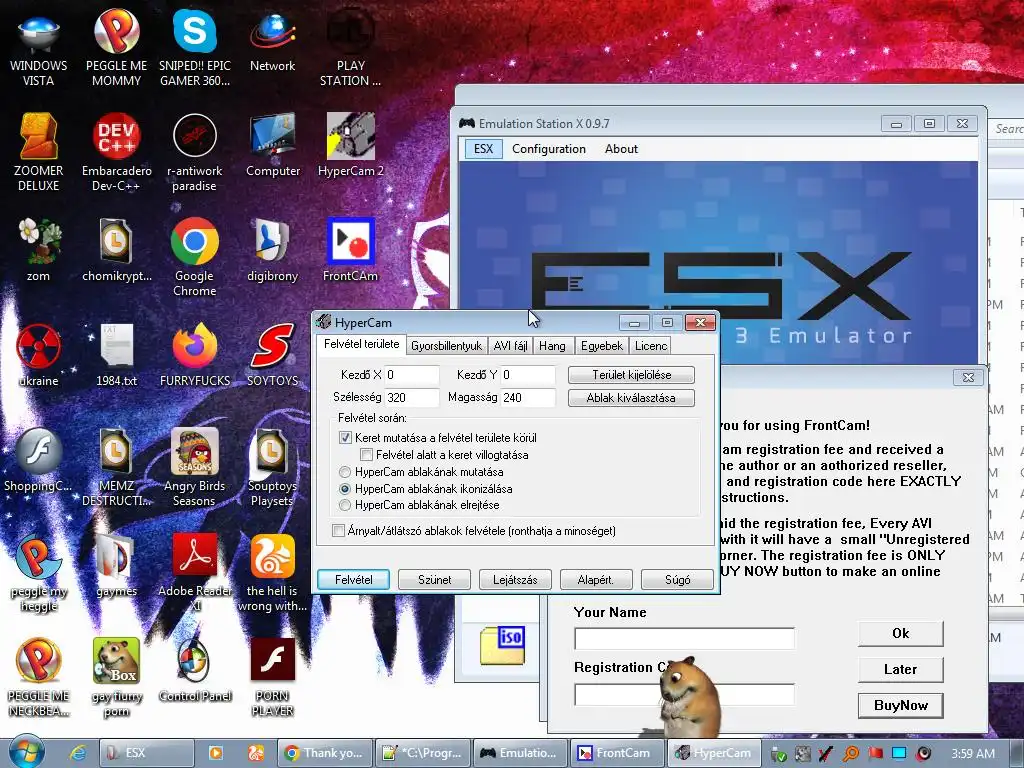Viewport: 1024px width, 768px height.
Task: Launch Internet Explorer from quick launch
Action: point(77,753)
